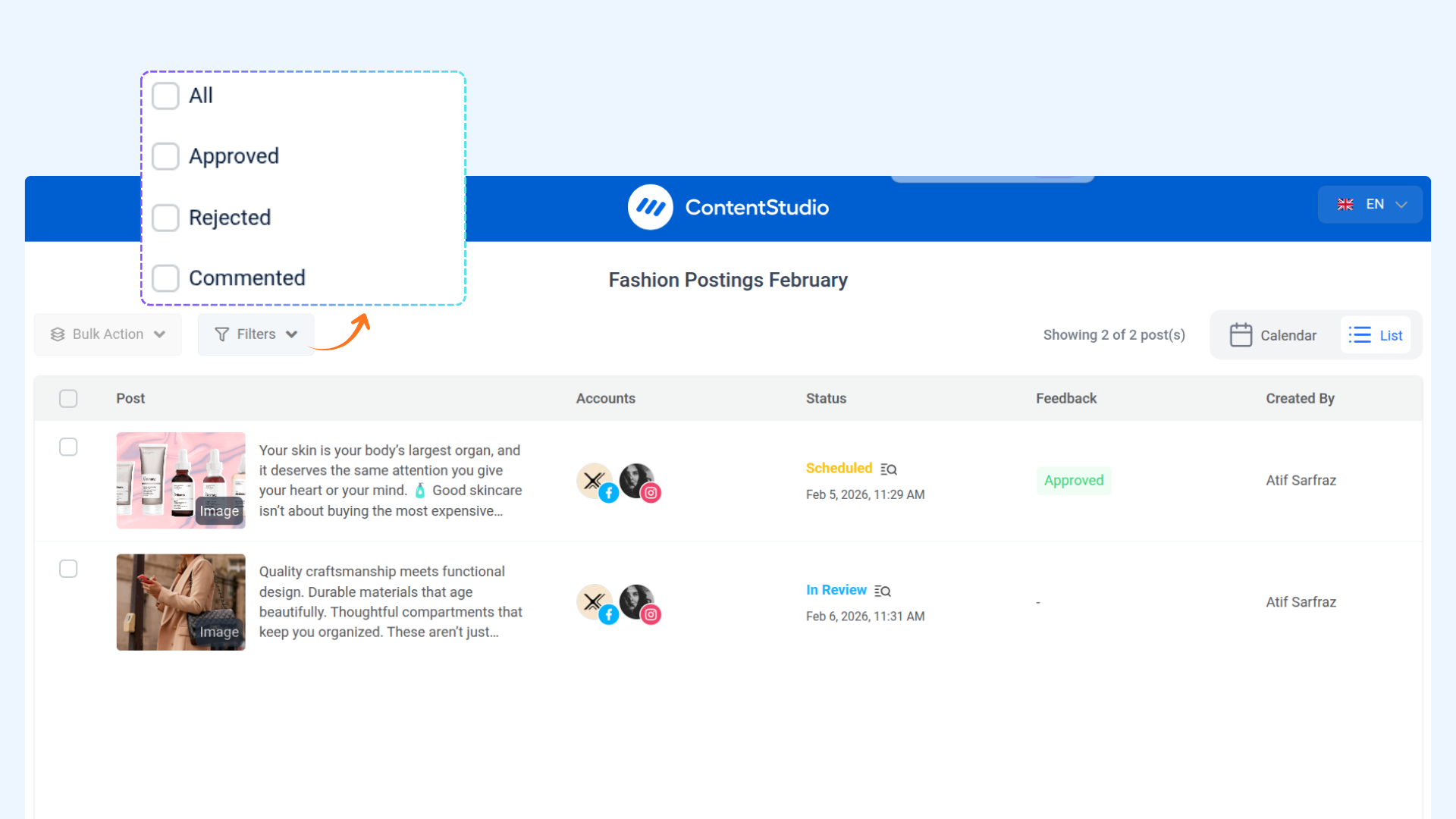Expand the Filters dropdown
The image size is (1456, 819).
(x=256, y=334)
